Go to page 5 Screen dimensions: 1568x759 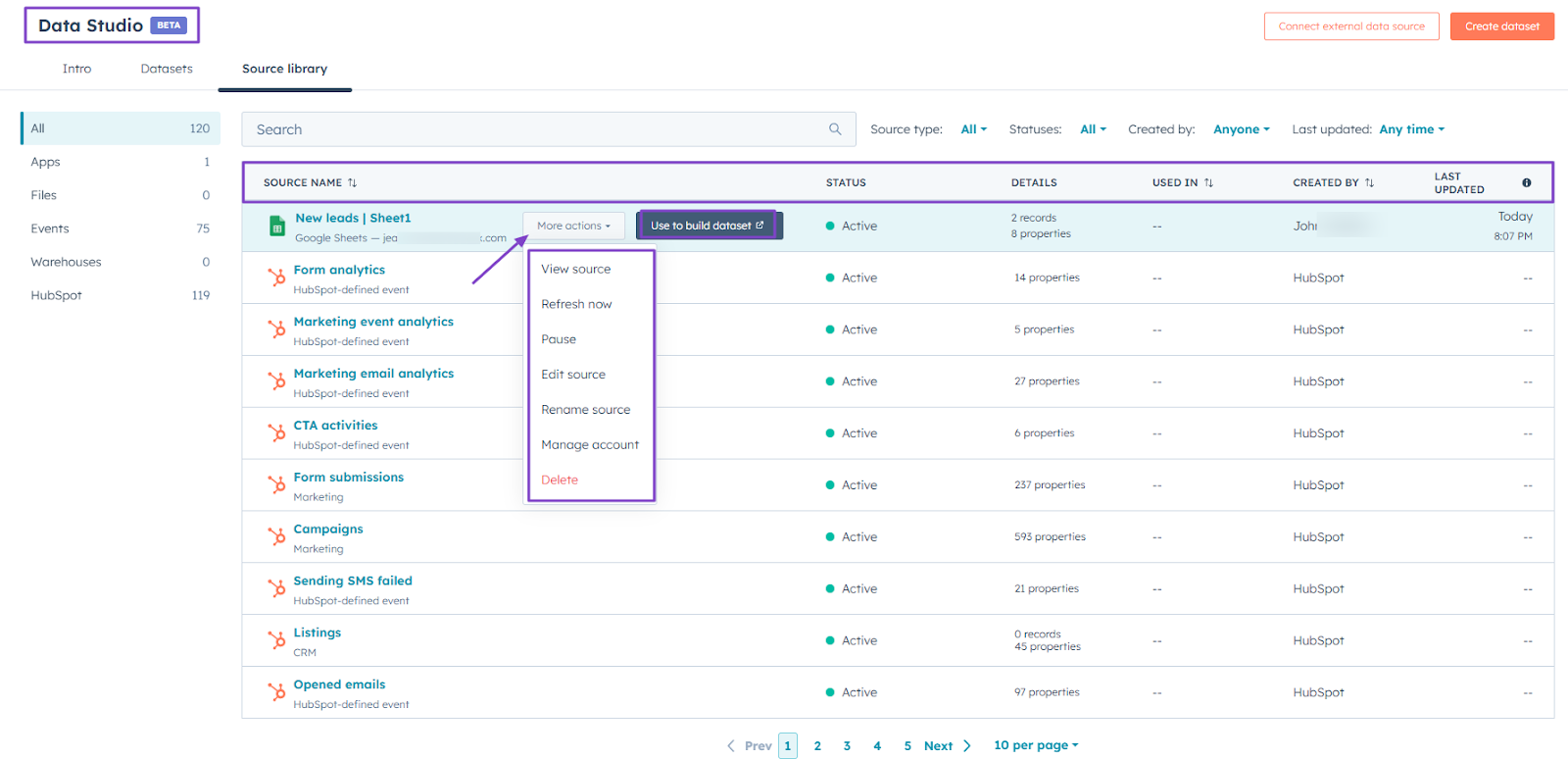pyautogui.click(x=907, y=746)
